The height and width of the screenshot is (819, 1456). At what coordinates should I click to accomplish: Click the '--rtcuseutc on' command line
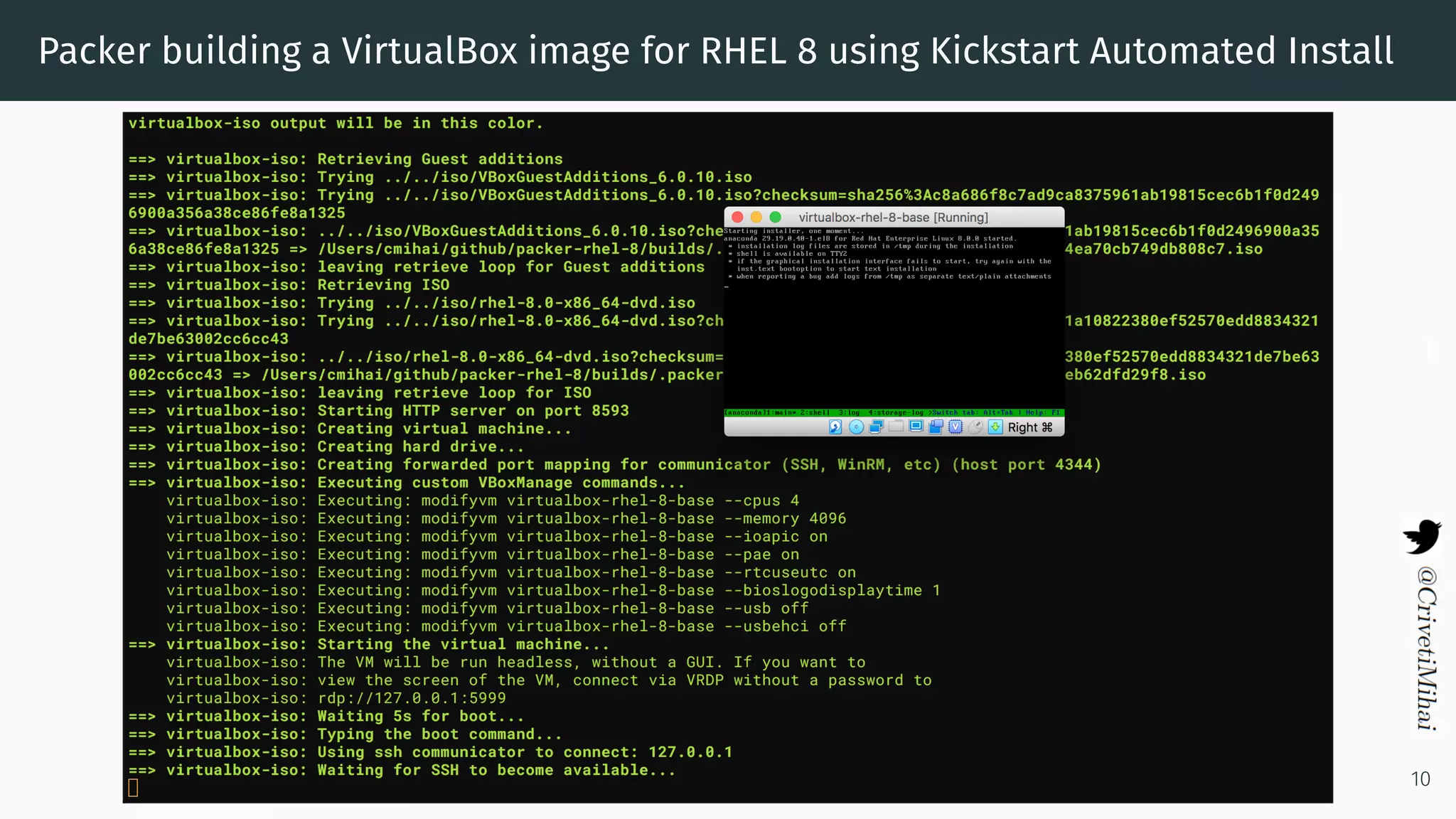tap(511, 572)
